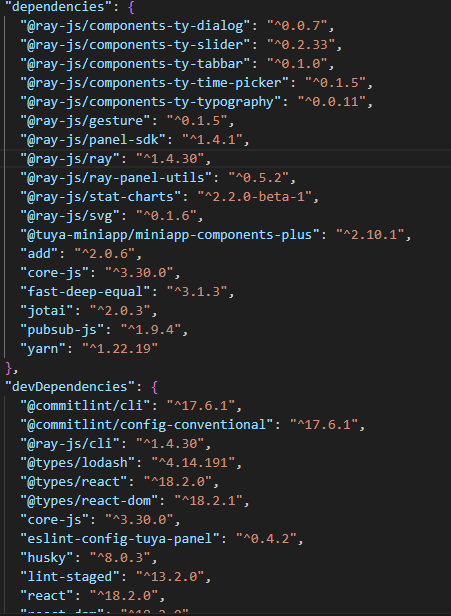Viewport: 451px width, 616px height.
Task: Click the opening brace after "dependencies"
Action: [x=131, y=7]
